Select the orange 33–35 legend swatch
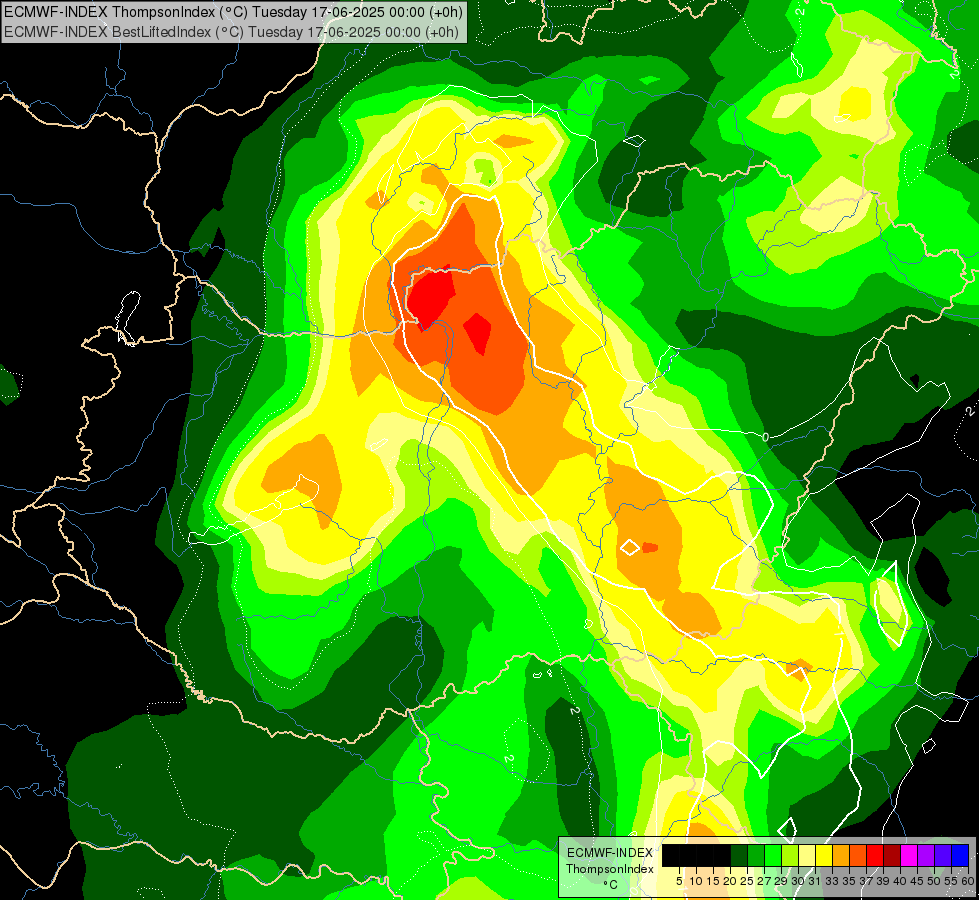 (841, 855)
